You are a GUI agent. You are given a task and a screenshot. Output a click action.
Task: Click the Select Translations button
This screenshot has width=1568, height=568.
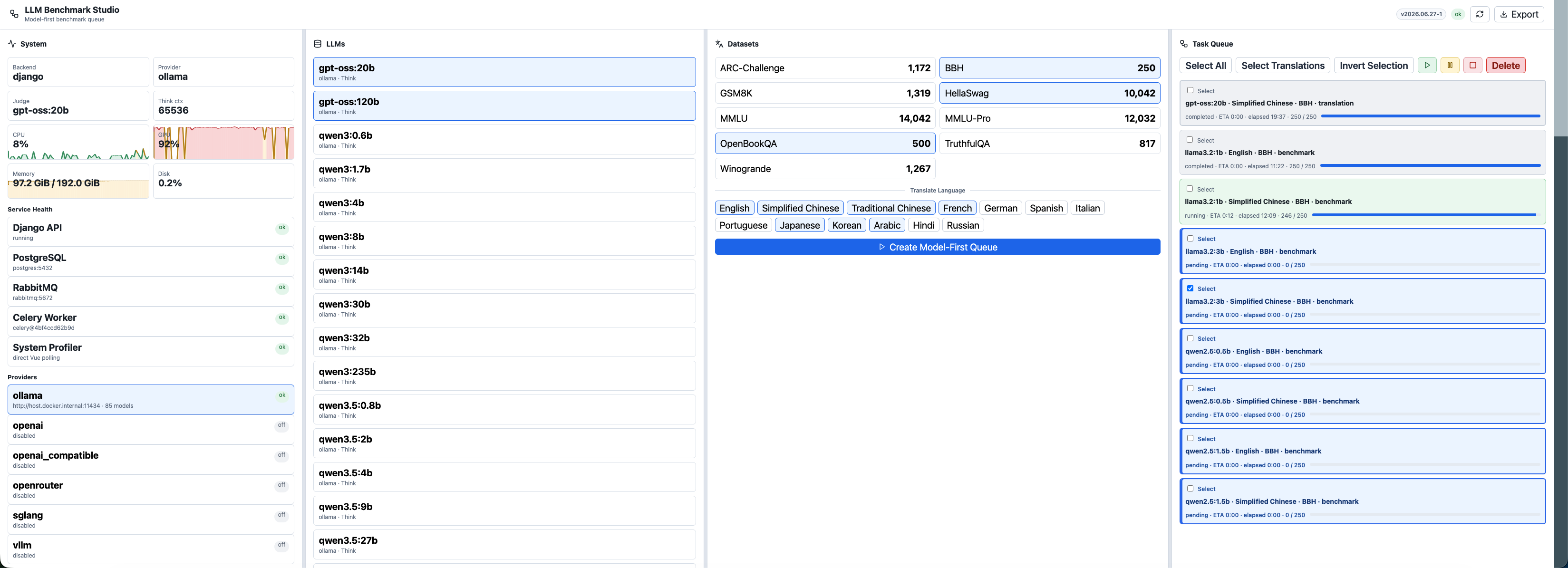(x=1283, y=65)
